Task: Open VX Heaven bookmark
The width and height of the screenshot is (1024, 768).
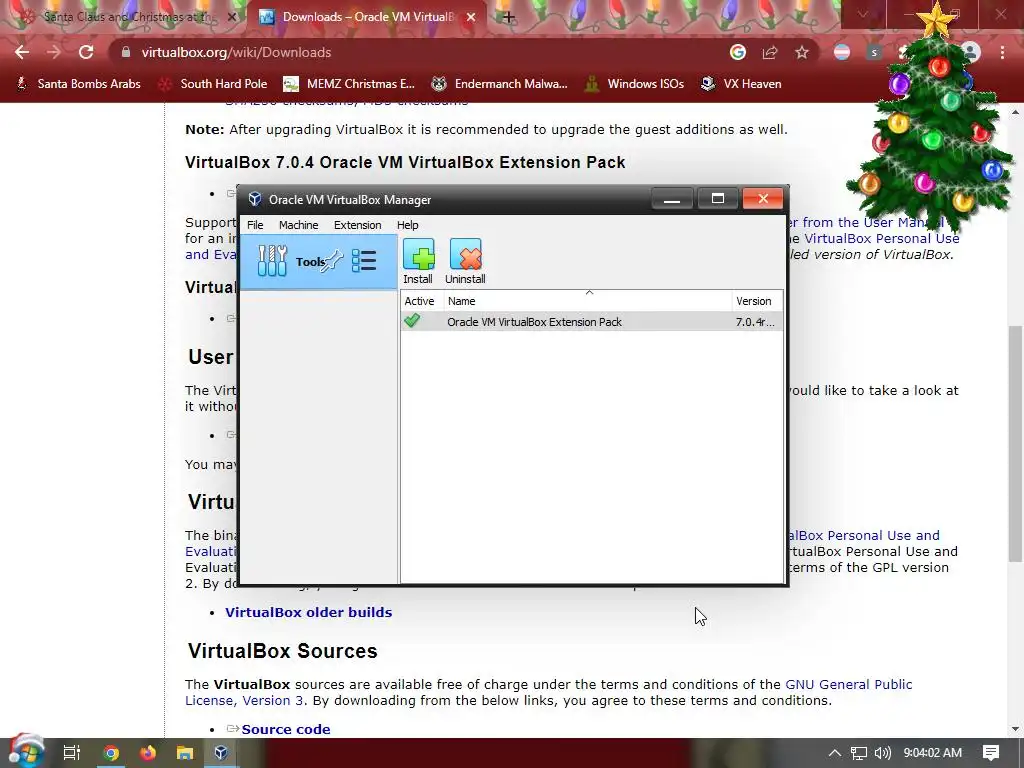Action: (x=741, y=84)
